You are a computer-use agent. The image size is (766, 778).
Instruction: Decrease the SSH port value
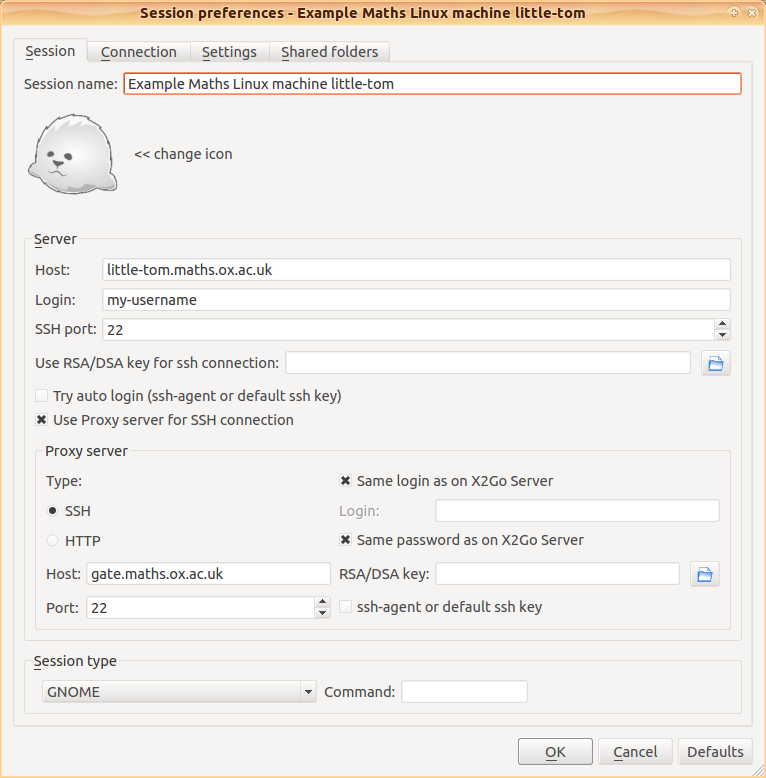722,335
